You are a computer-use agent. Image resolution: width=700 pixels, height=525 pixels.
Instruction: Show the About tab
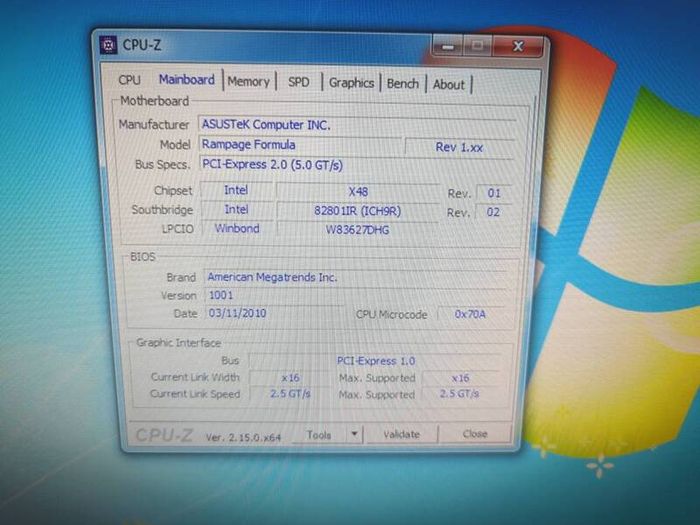[x=449, y=84]
